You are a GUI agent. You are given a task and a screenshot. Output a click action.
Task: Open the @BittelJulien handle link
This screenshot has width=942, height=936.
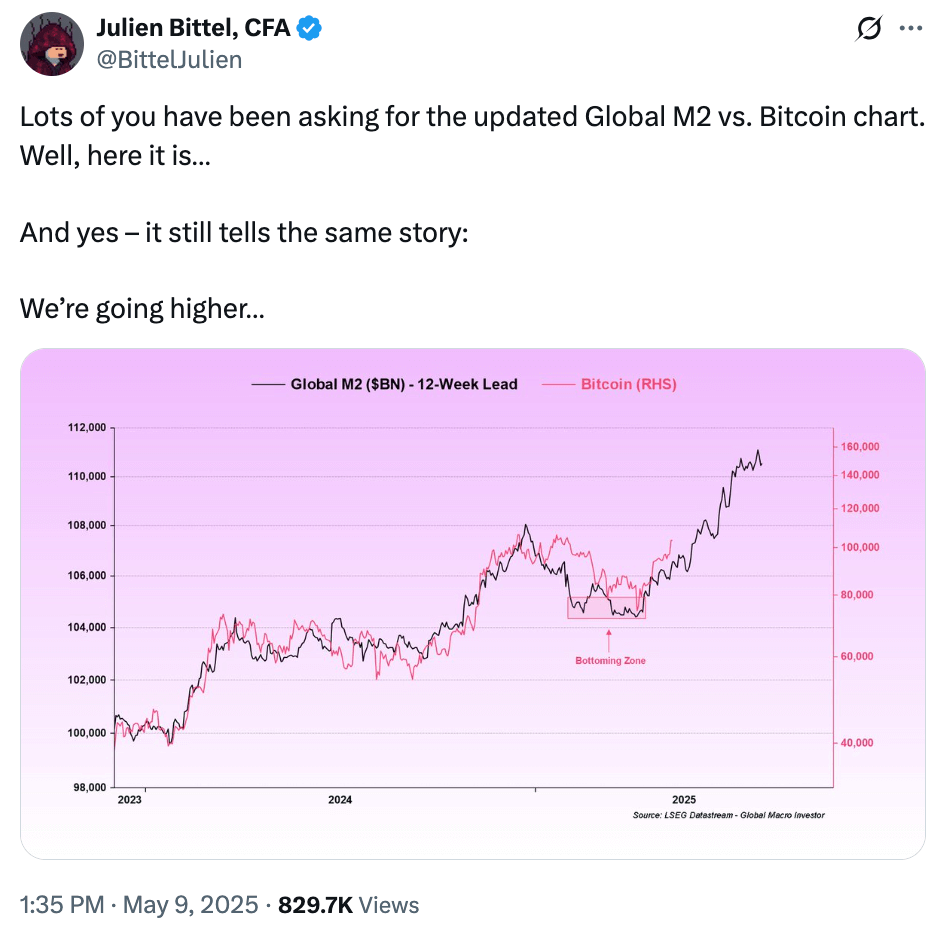pos(169,60)
